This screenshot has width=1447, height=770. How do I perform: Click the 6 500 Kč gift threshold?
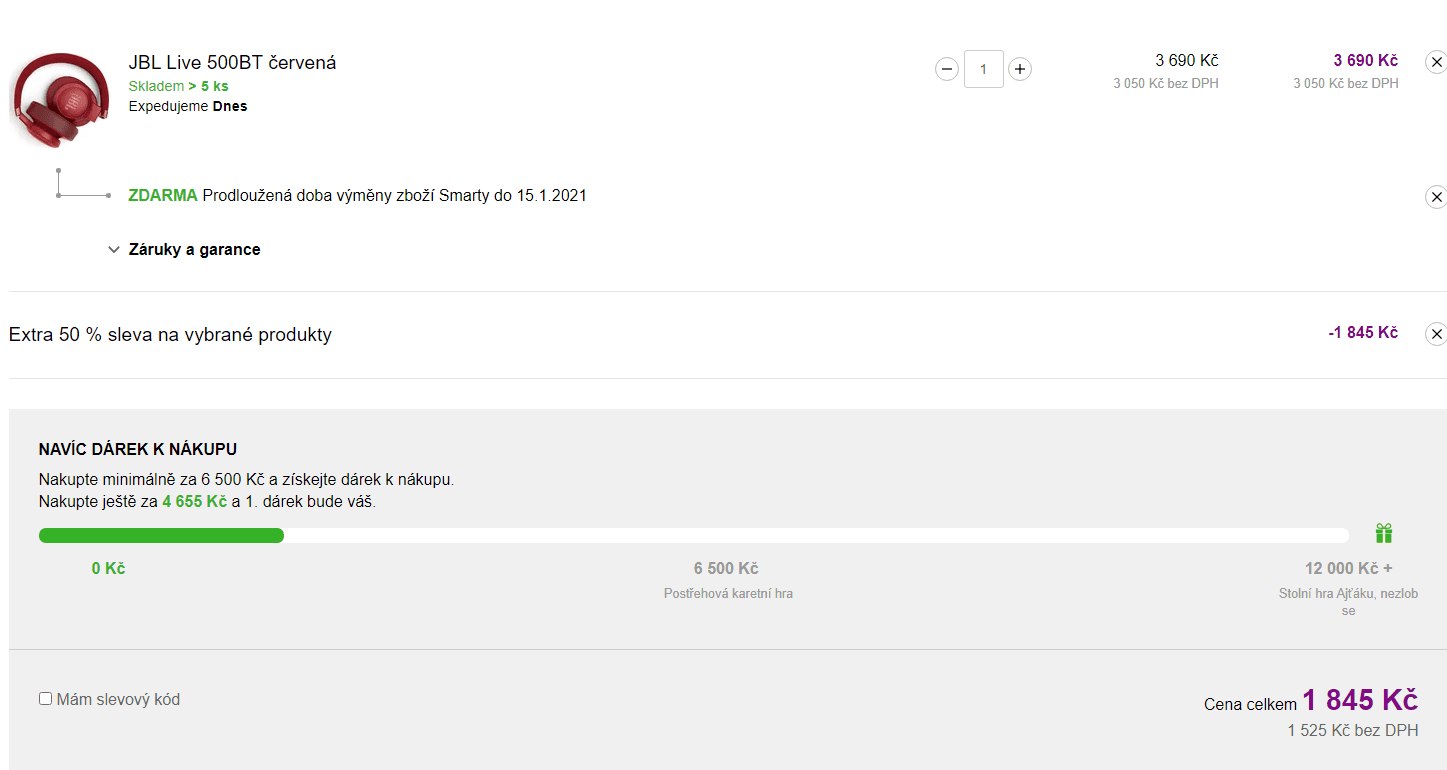coord(726,568)
